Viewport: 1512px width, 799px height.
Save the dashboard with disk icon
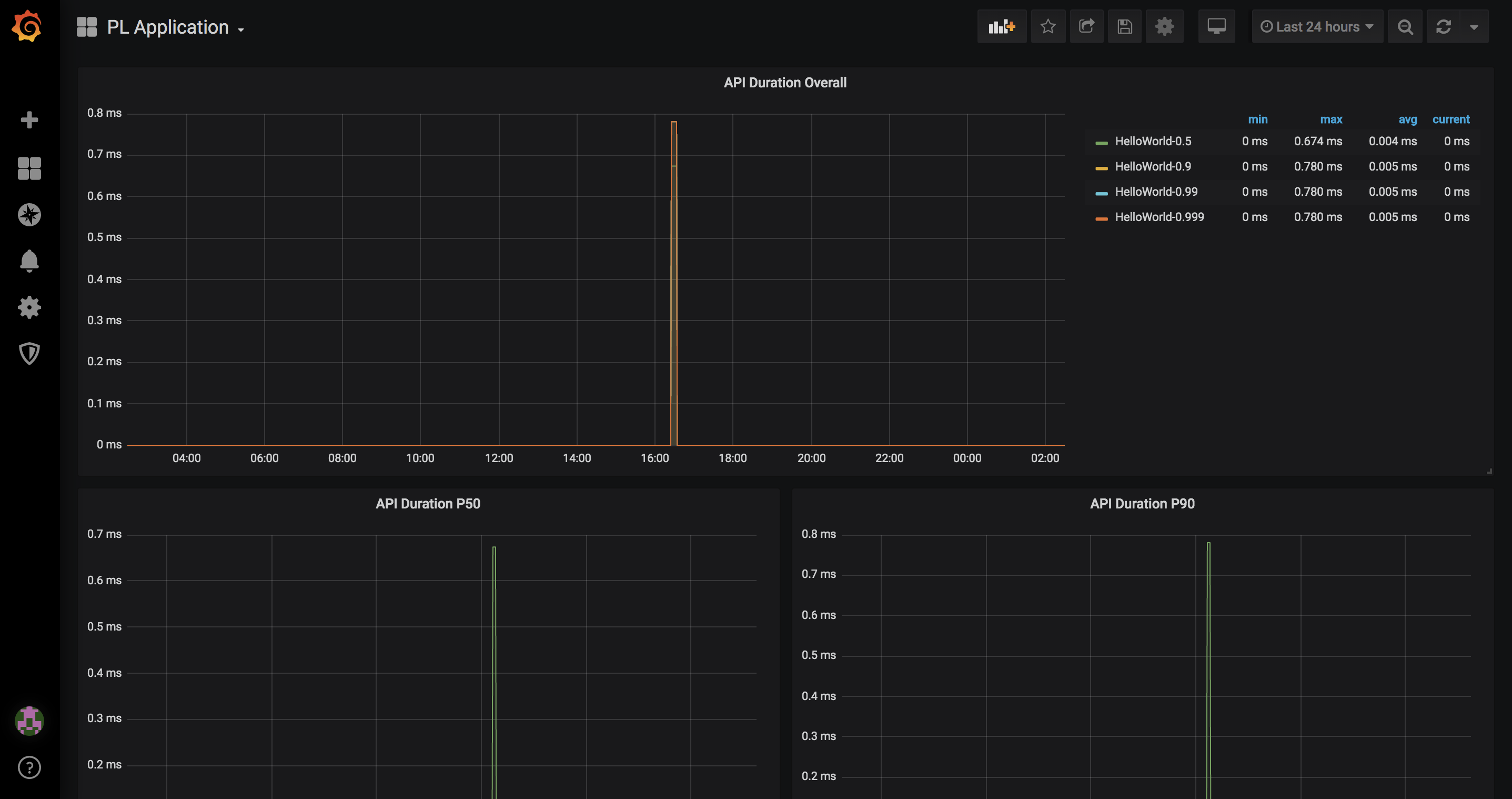[x=1125, y=26]
